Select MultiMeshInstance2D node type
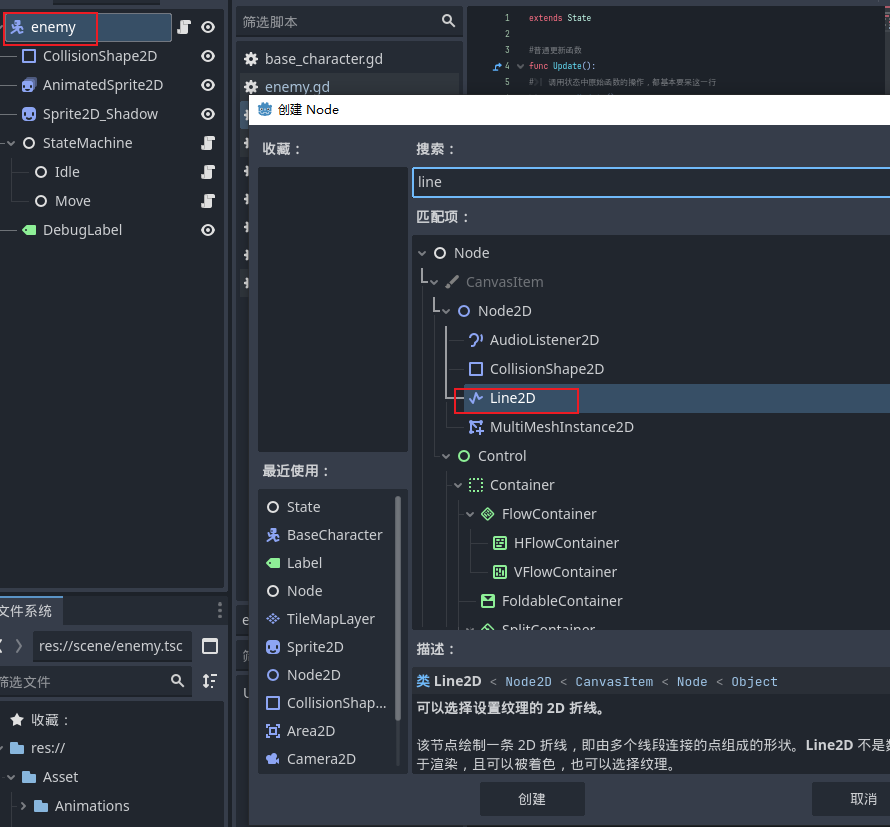This screenshot has height=827, width=890. [561, 427]
